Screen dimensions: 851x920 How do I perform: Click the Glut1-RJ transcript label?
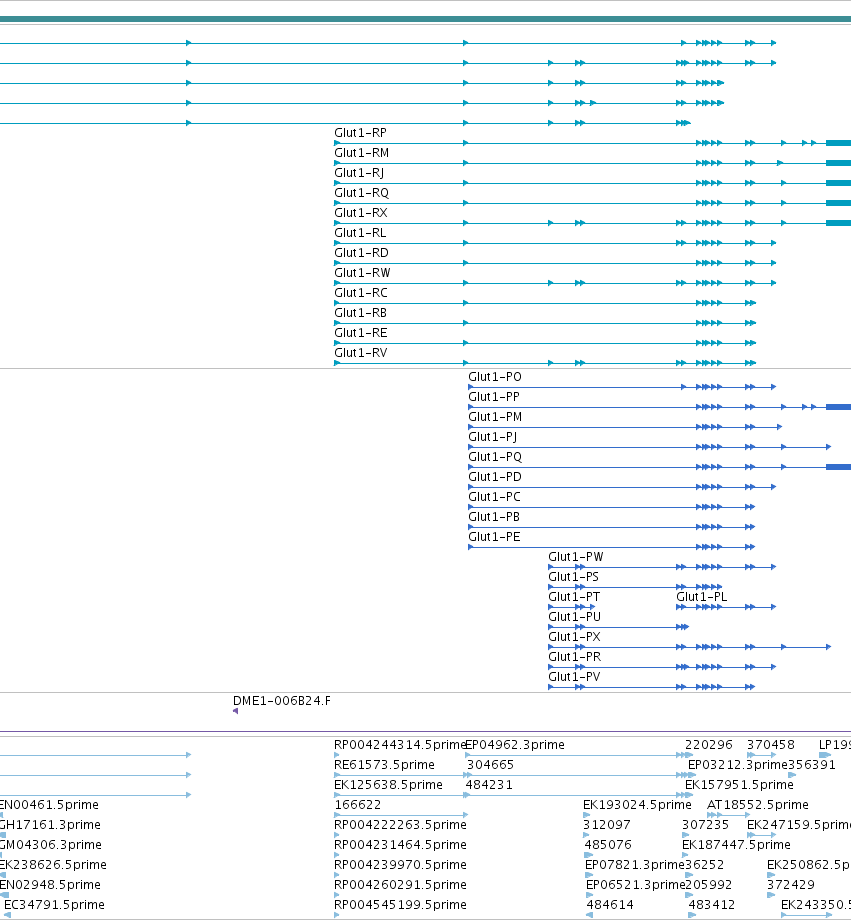click(359, 173)
